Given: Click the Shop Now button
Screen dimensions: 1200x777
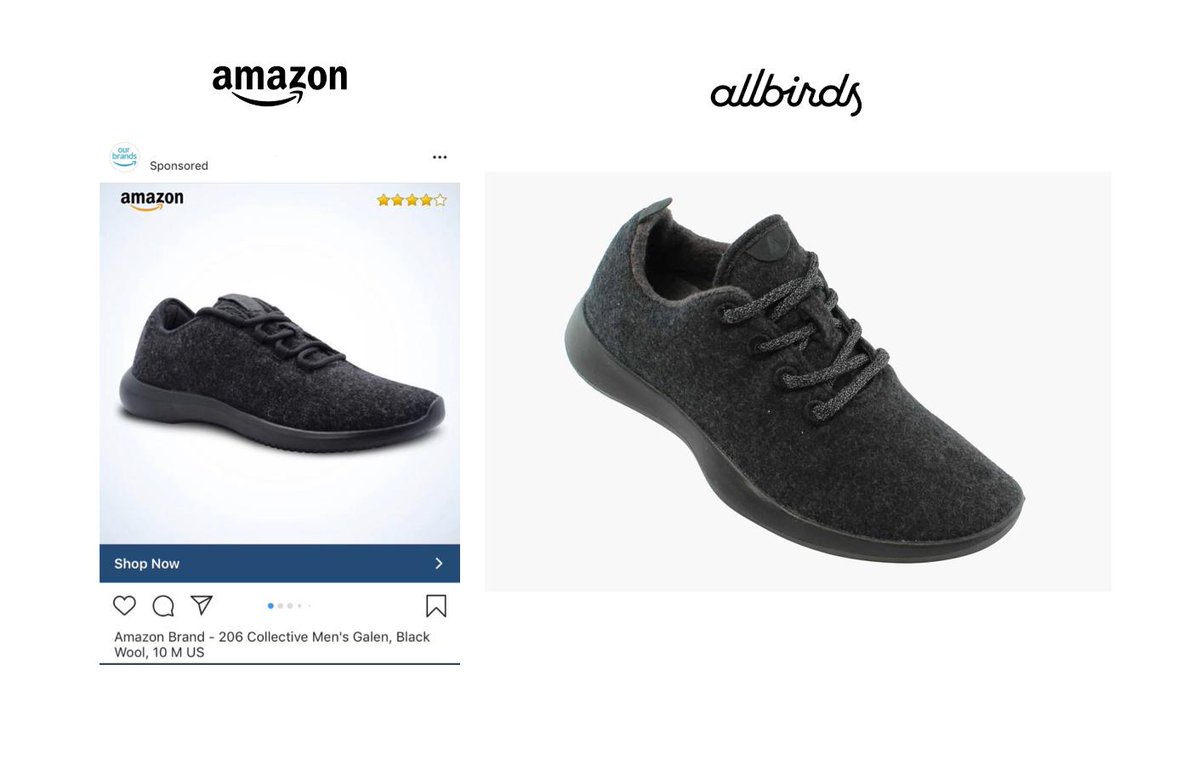Looking at the screenshot, I should (280, 563).
